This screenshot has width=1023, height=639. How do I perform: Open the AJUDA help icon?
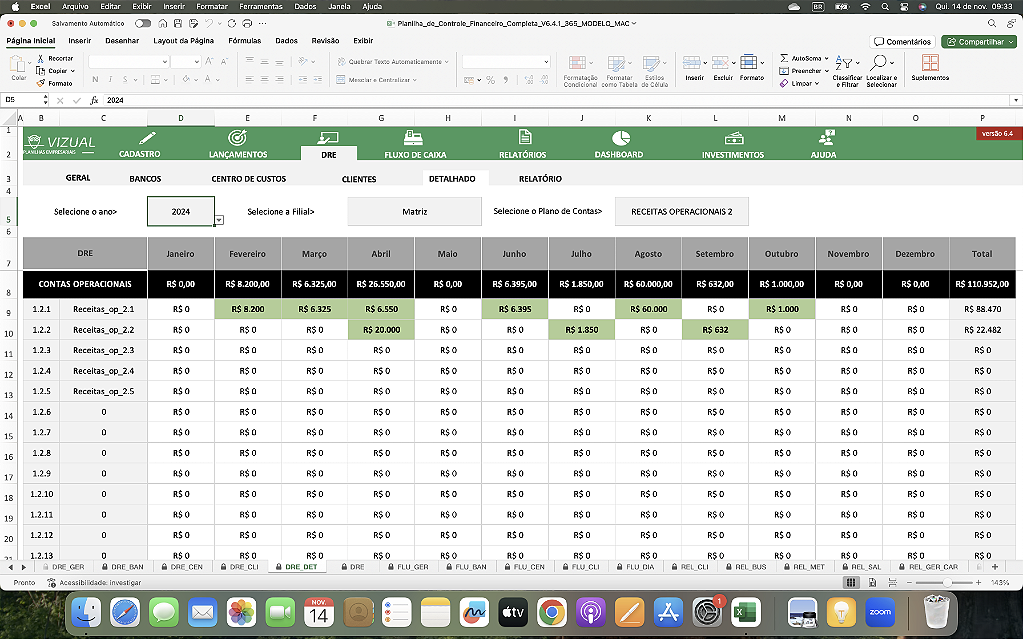pos(826,138)
